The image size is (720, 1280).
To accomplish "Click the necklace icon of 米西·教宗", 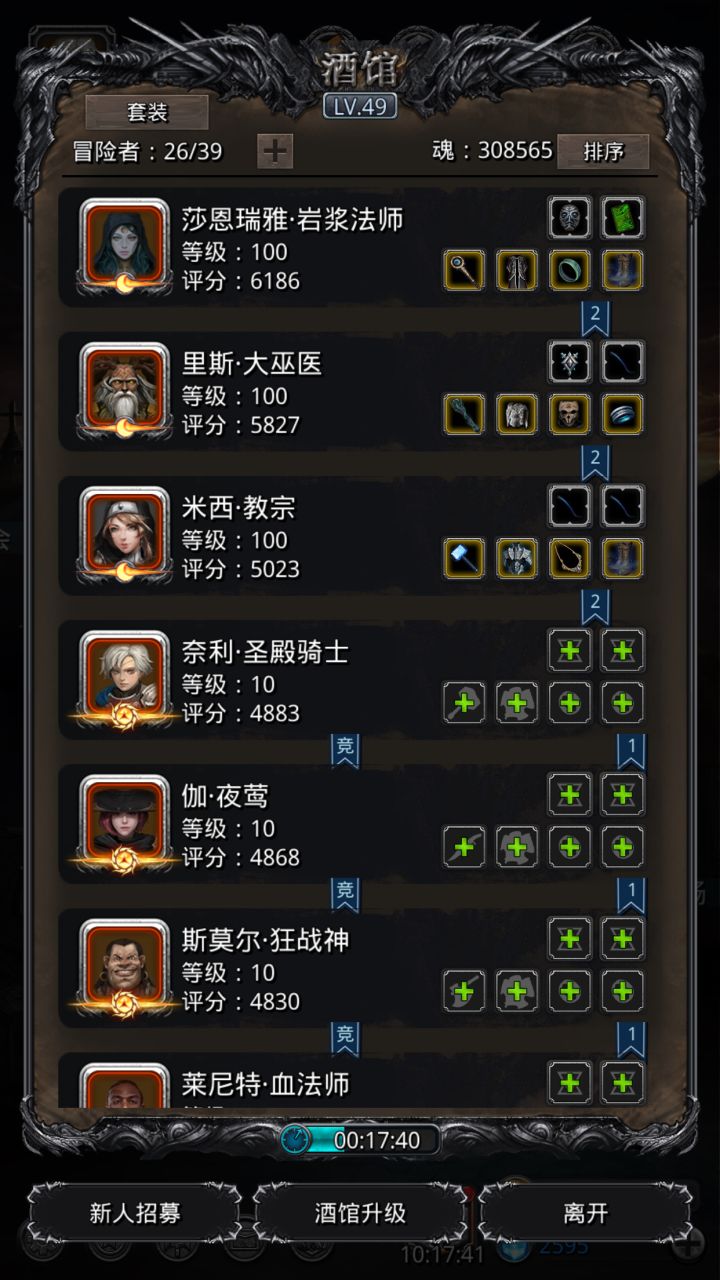I will 570,558.
